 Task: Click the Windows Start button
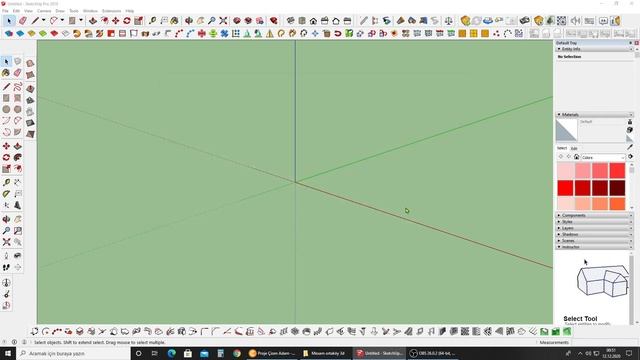8,353
